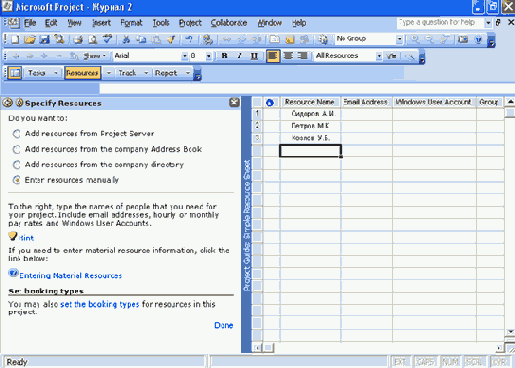Click the New blank project icon
515x368 pixels.
click(x=15, y=39)
